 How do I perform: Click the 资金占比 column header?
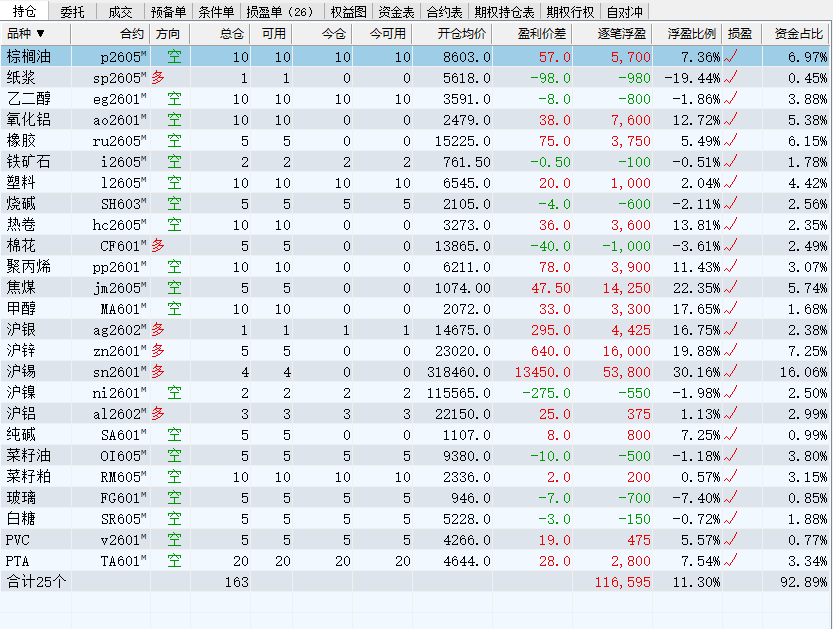[x=798, y=34]
